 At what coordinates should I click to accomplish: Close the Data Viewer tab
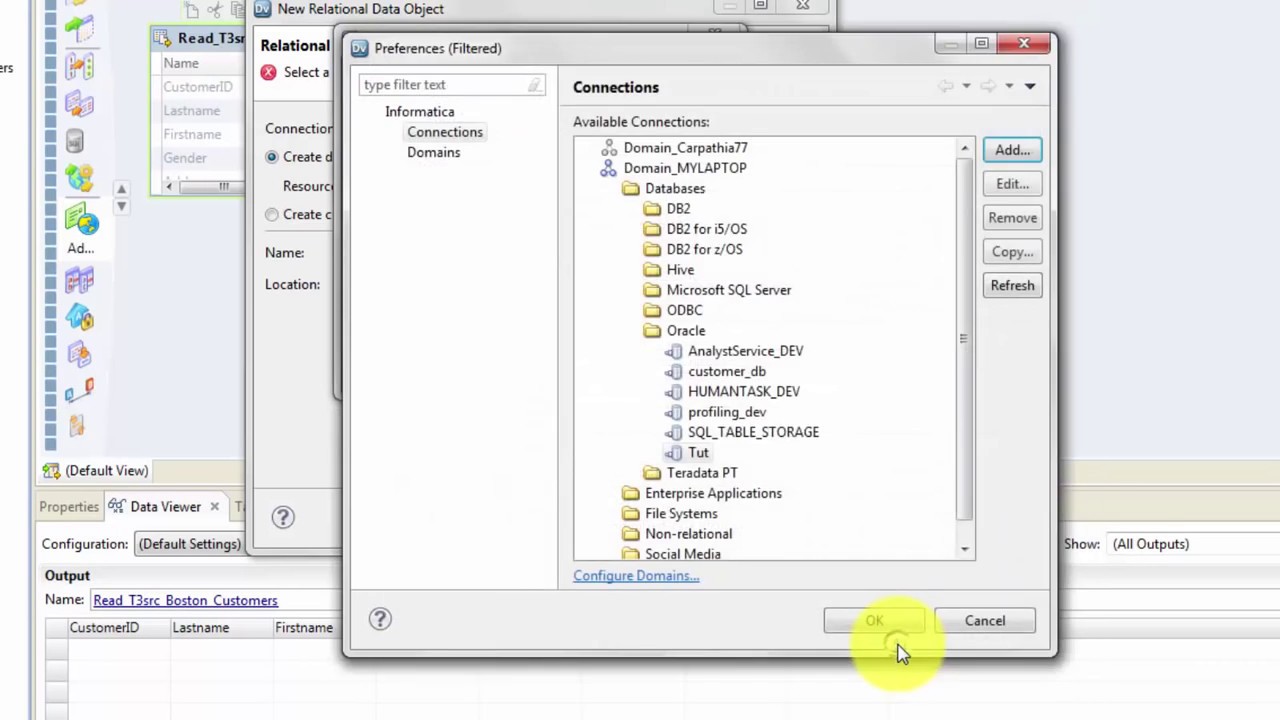click(x=214, y=507)
